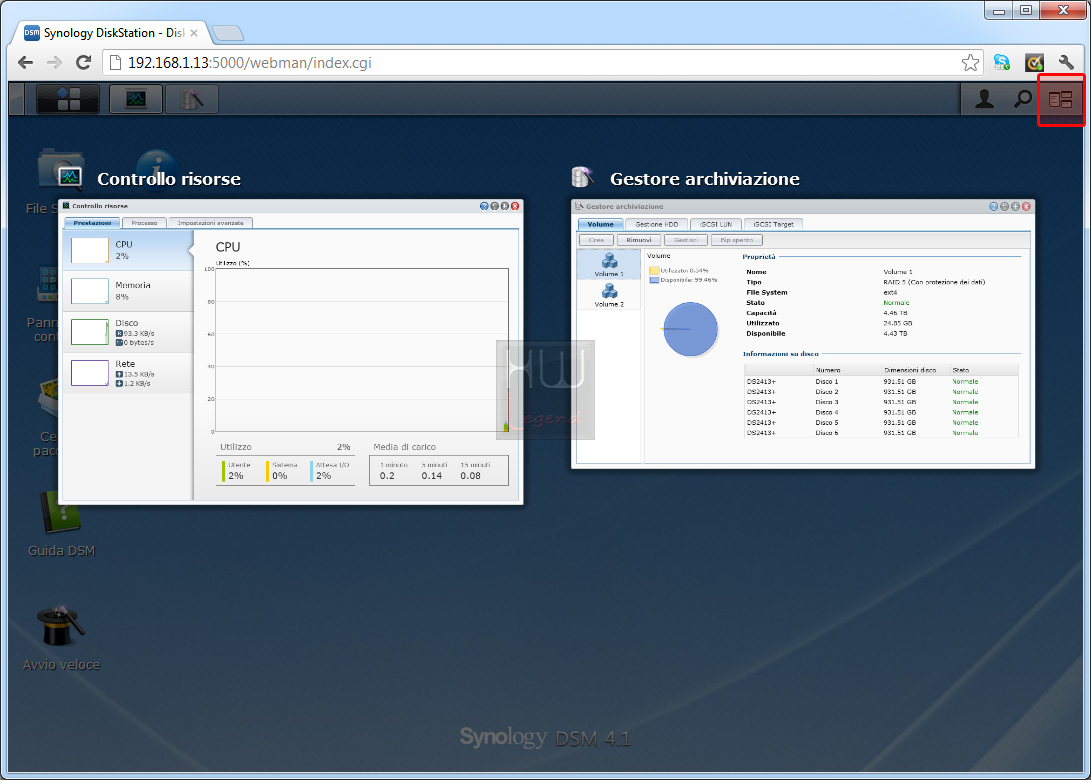Click the "Informazioni su disco" heading
Image resolution: width=1091 pixels, height=780 pixels.
(781, 353)
